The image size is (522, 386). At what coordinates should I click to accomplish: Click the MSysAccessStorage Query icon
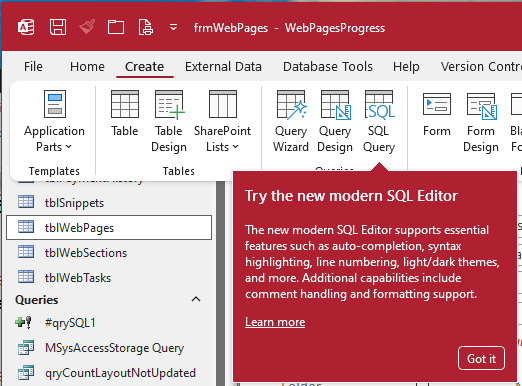(x=26, y=347)
